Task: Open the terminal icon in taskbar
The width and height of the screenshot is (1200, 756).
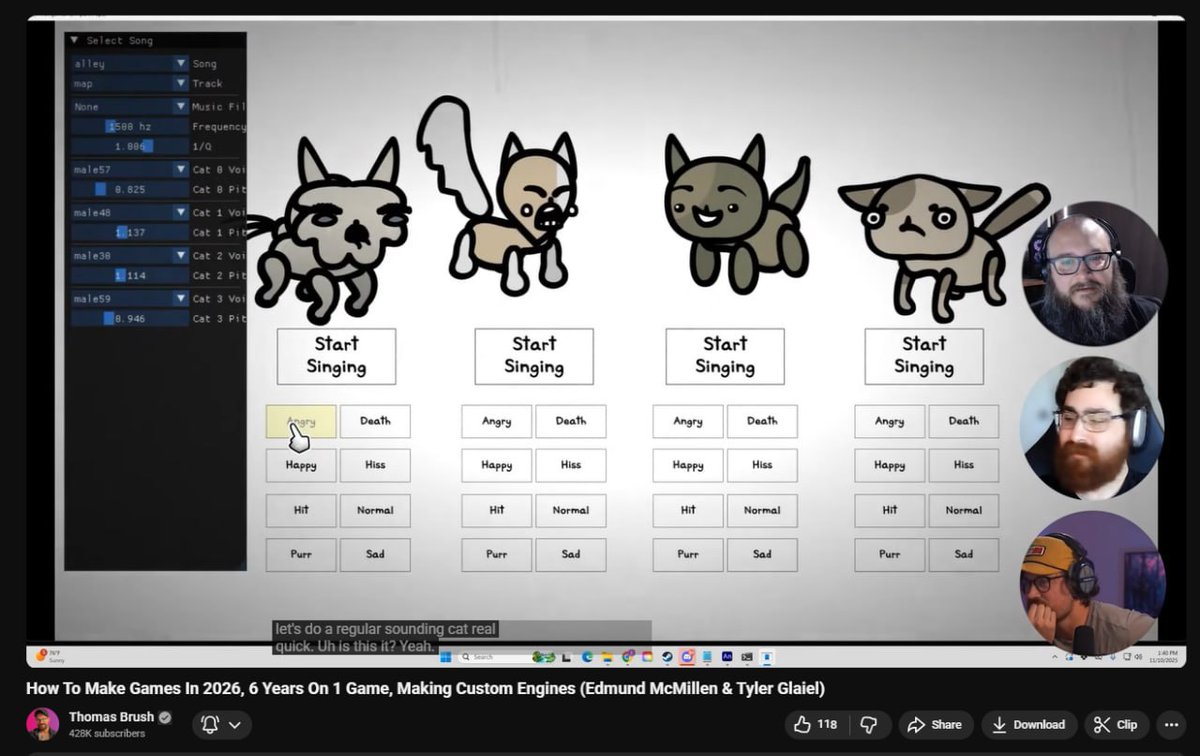Action: pyautogui.click(x=747, y=657)
